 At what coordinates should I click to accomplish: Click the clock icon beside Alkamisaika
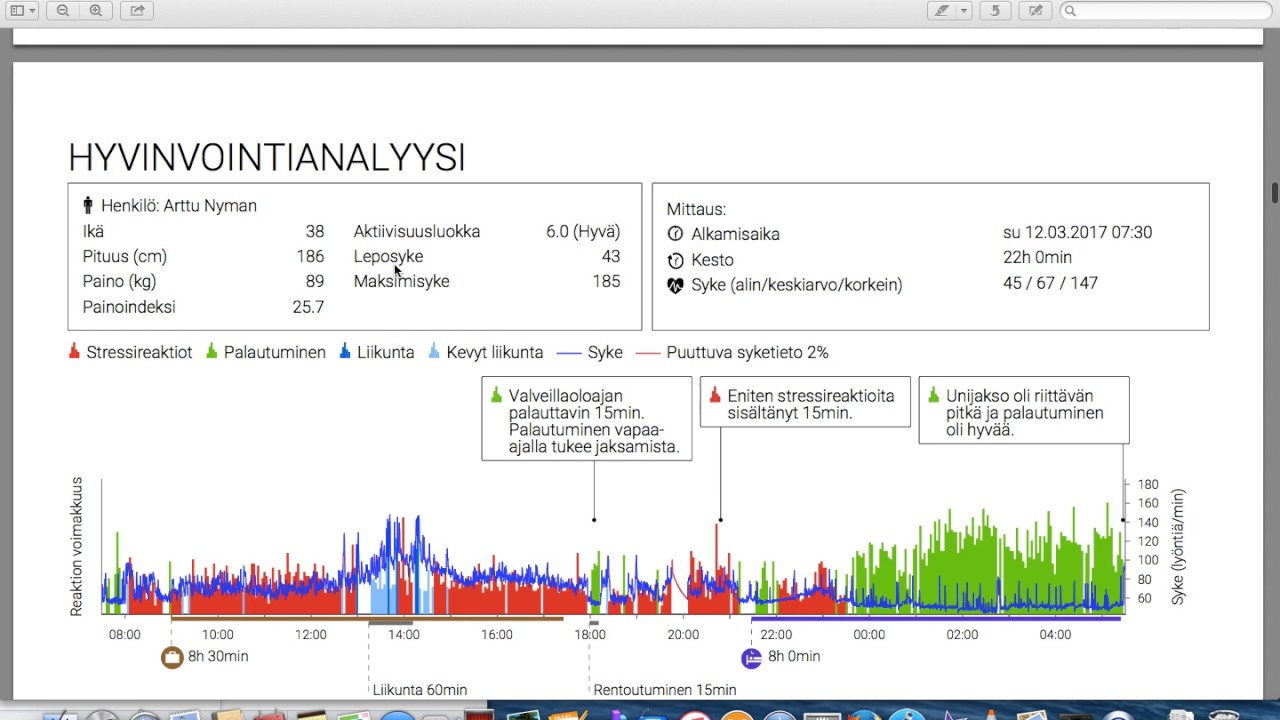click(x=675, y=234)
